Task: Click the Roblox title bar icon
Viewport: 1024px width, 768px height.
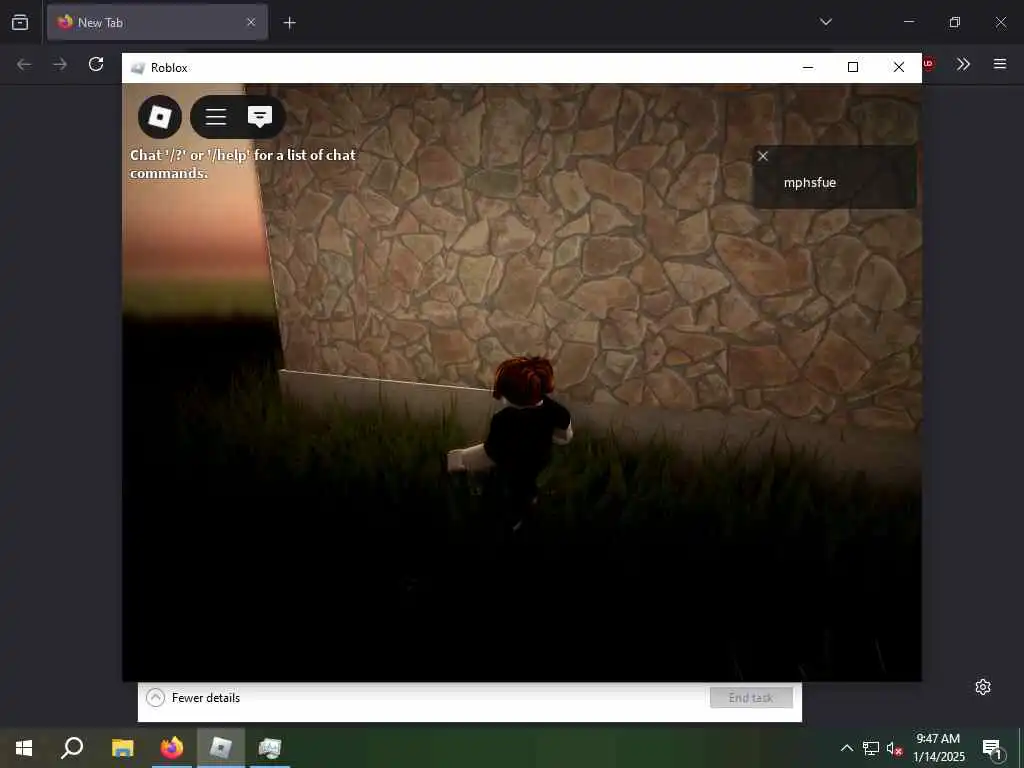Action: tap(137, 68)
